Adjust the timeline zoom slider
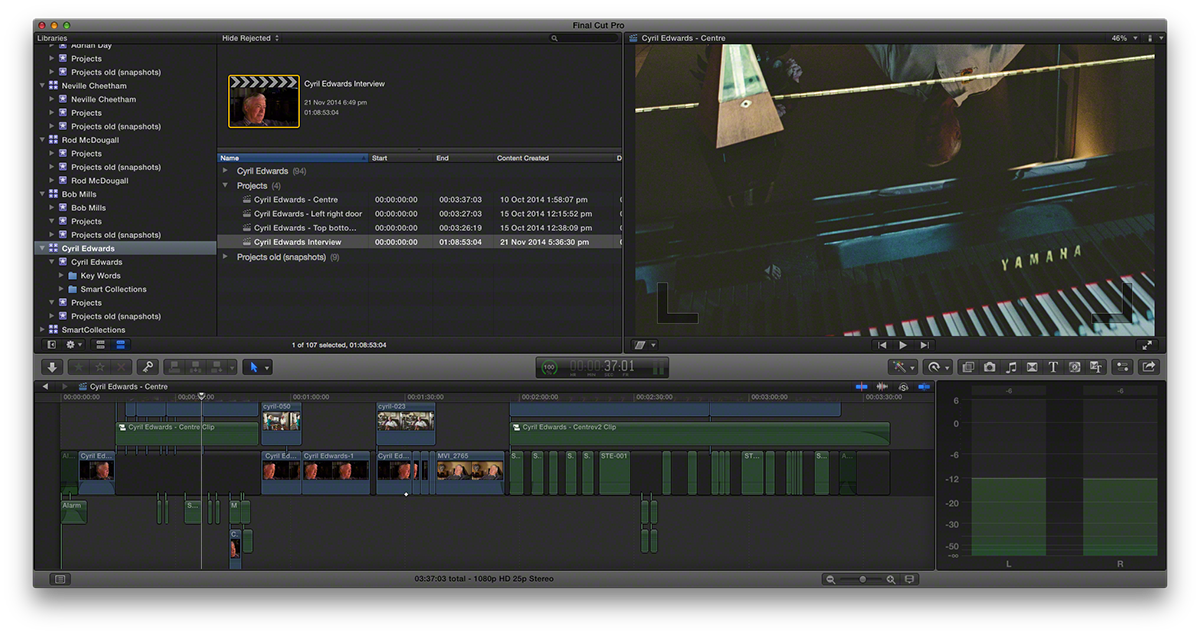 pos(861,579)
